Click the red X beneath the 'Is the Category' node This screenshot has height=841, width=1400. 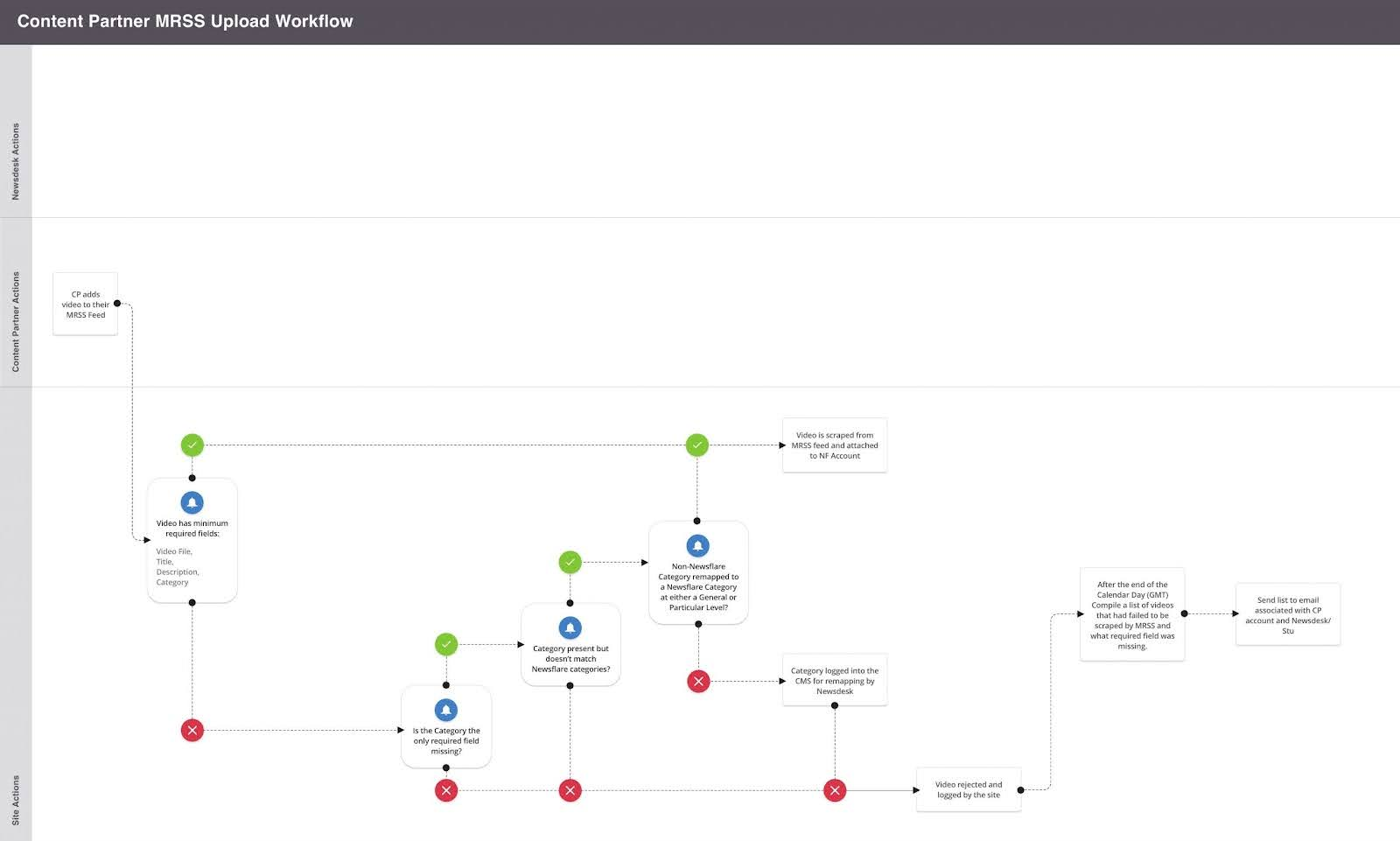pos(446,790)
